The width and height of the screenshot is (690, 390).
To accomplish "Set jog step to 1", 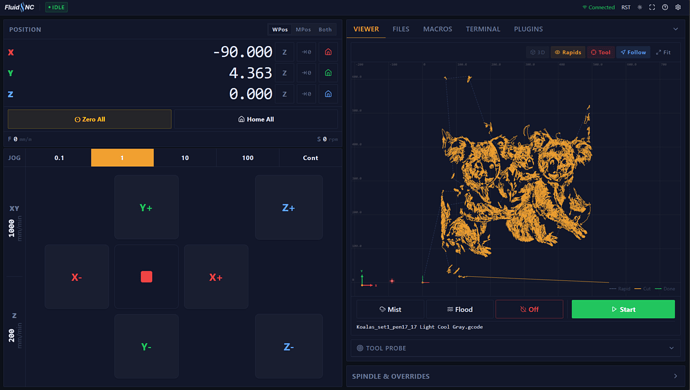I will point(122,158).
